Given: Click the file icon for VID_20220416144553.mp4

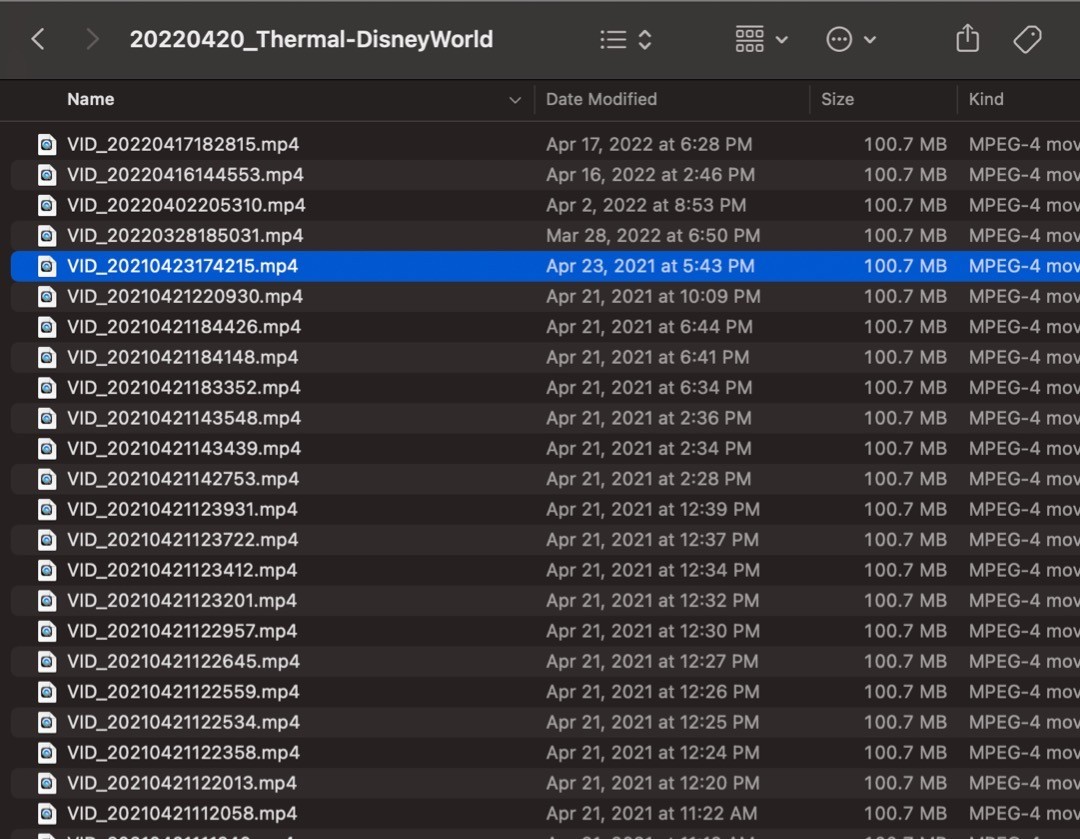Looking at the screenshot, I should [x=47, y=174].
